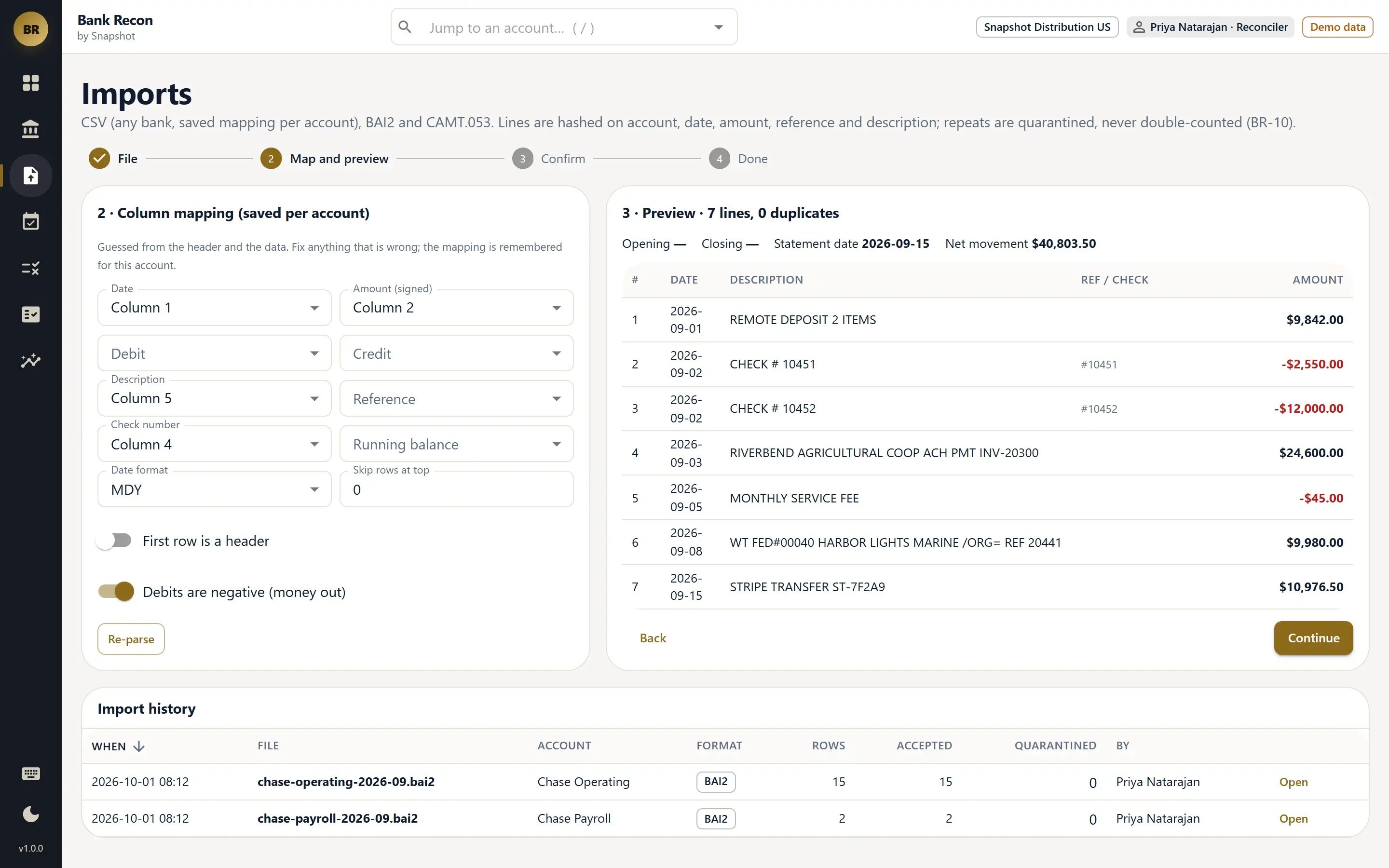Click the completed File step checkmark
Screen dimensions: 1389x868
pyautogui.click(x=99, y=159)
